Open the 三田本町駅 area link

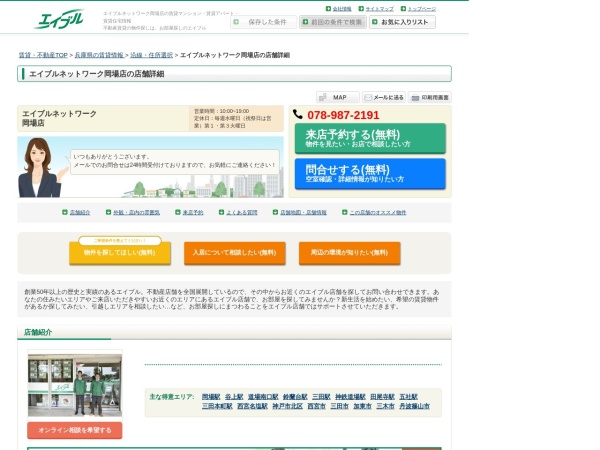click(x=217, y=406)
